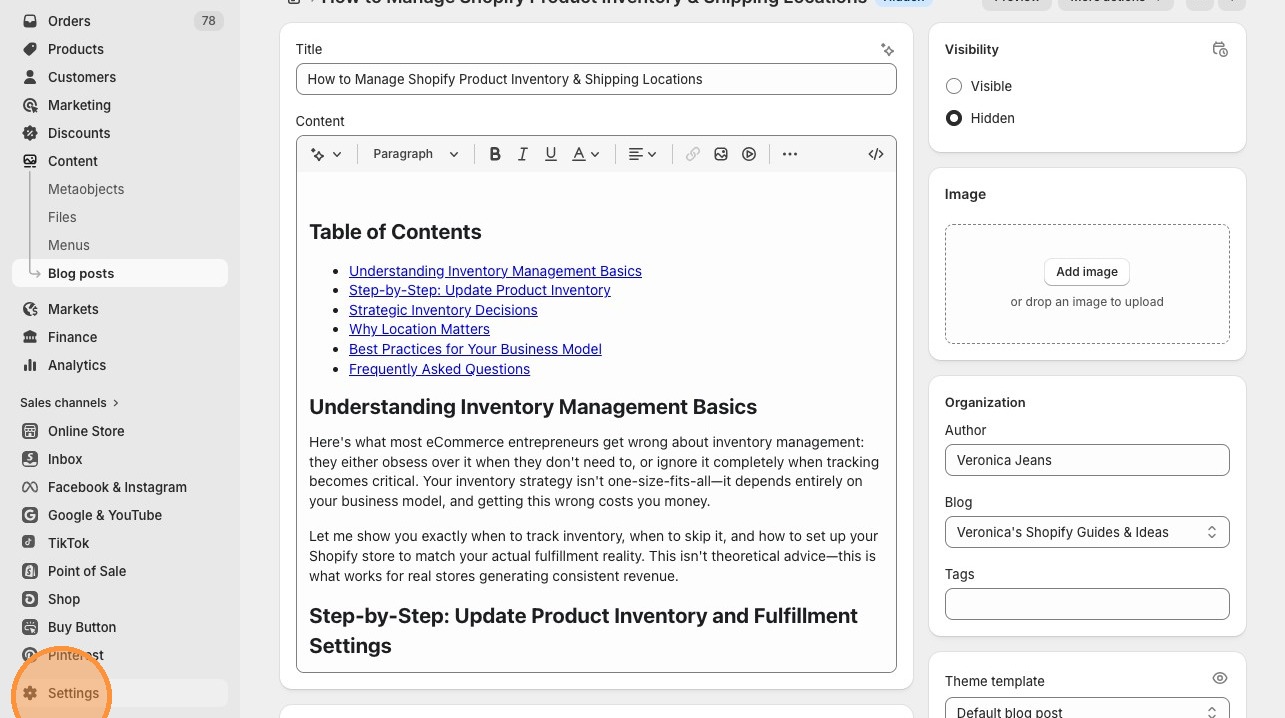Image resolution: width=1285 pixels, height=718 pixels.
Task: Open the Blog selection dropdown
Action: click(x=1086, y=532)
